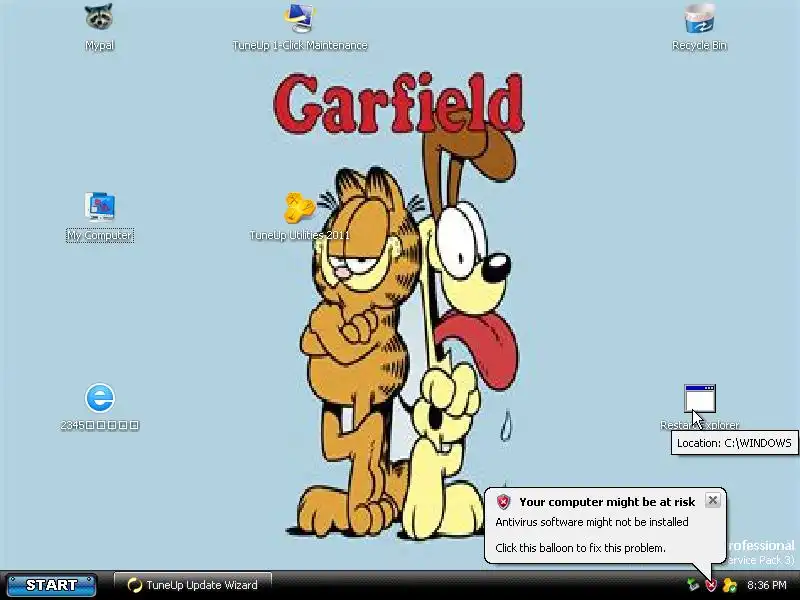Click the START button on taskbar
The width and height of the screenshot is (800, 600).
point(52,585)
